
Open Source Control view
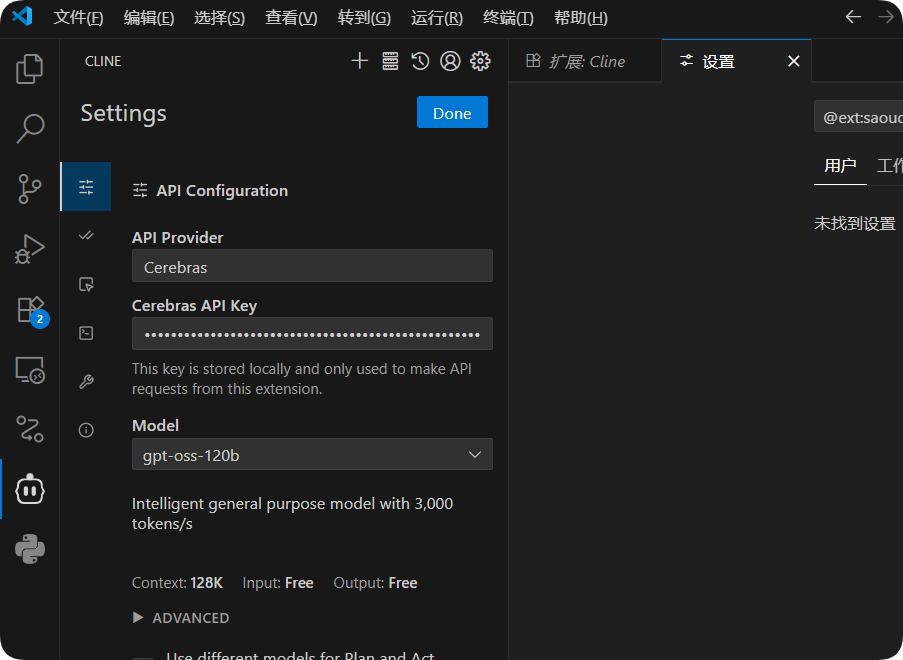pyautogui.click(x=30, y=189)
